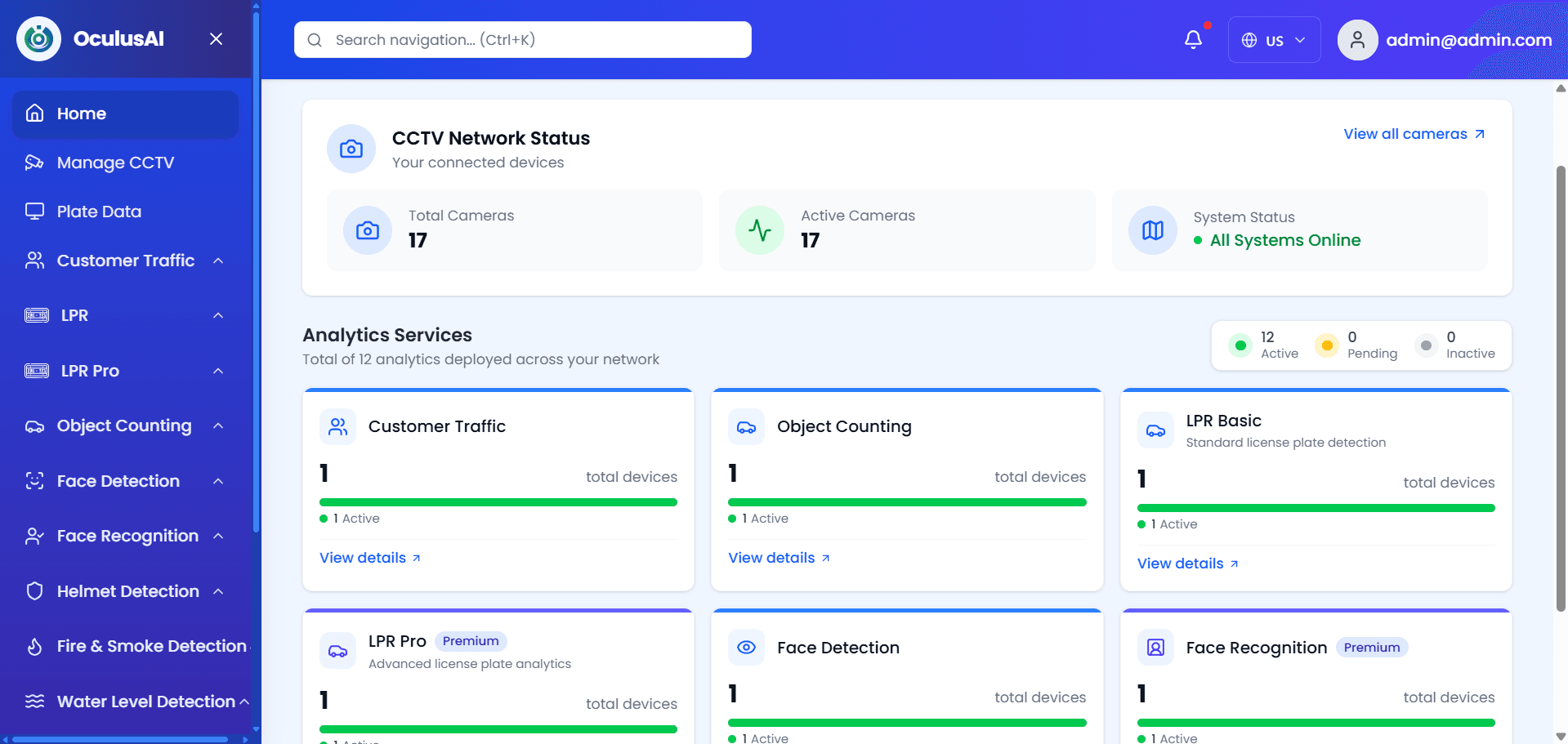This screenshot has height=744, width=1568.
Task: View details for LPR Basic
Action: pos(1188,564)
